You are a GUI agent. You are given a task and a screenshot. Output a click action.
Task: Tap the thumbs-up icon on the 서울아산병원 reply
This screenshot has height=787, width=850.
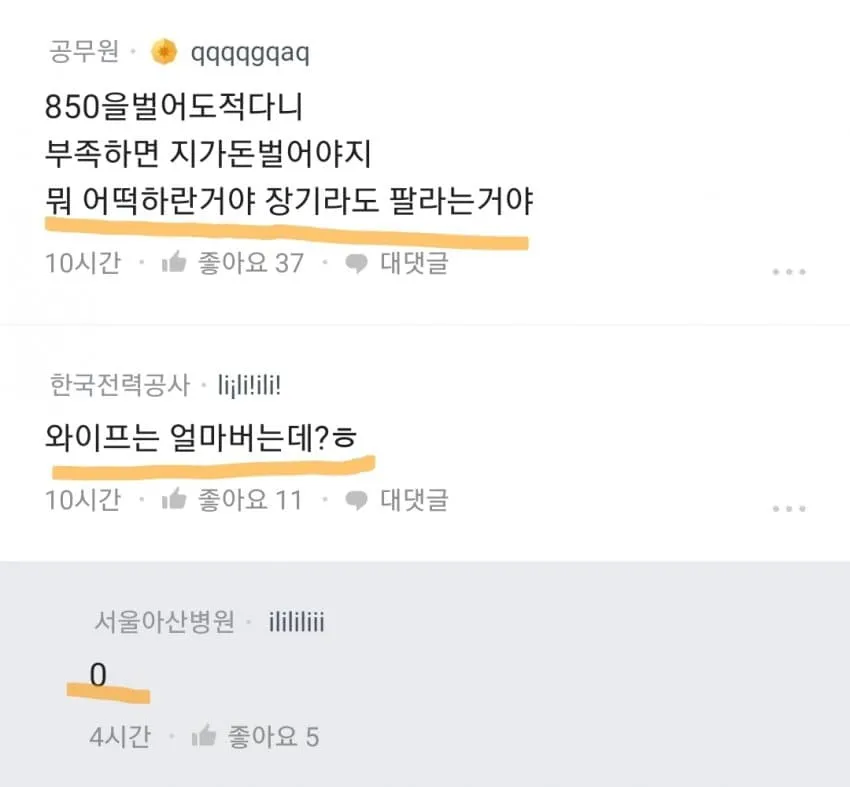pyautogui.click(x=204, y=737)
